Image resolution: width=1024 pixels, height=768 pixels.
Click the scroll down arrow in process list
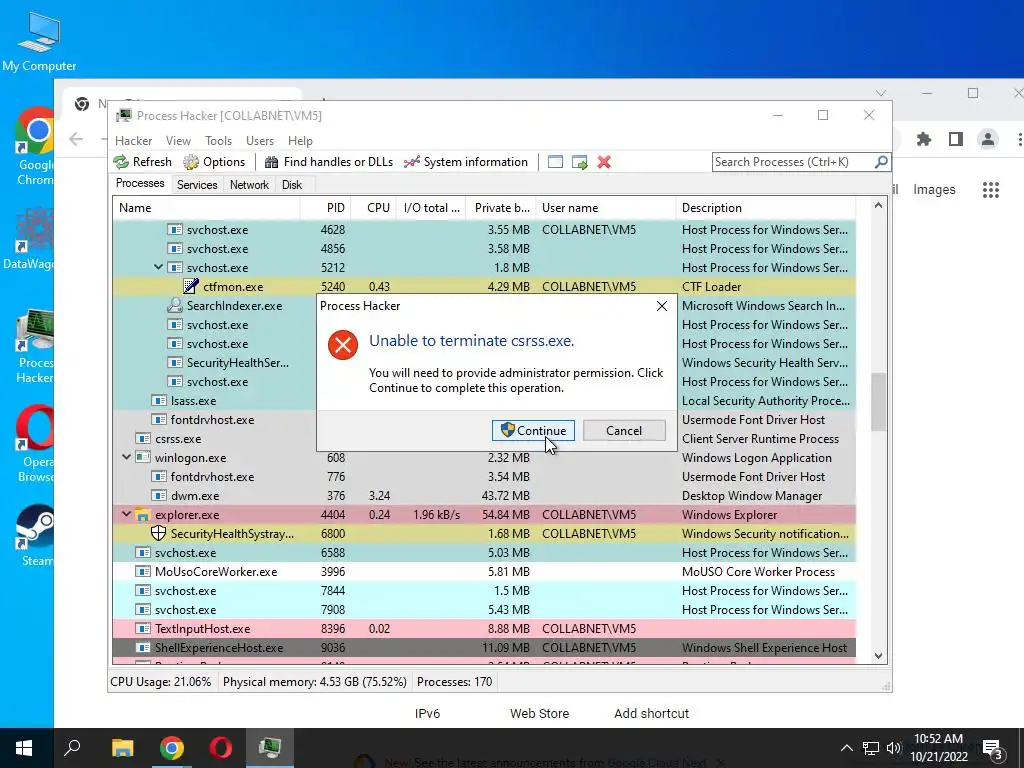click(878, 656)
